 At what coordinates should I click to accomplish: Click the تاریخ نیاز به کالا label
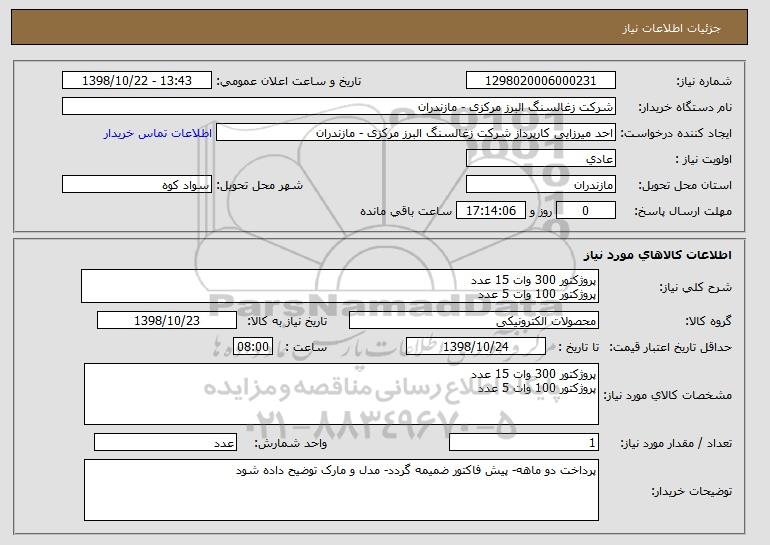(287, 321)
